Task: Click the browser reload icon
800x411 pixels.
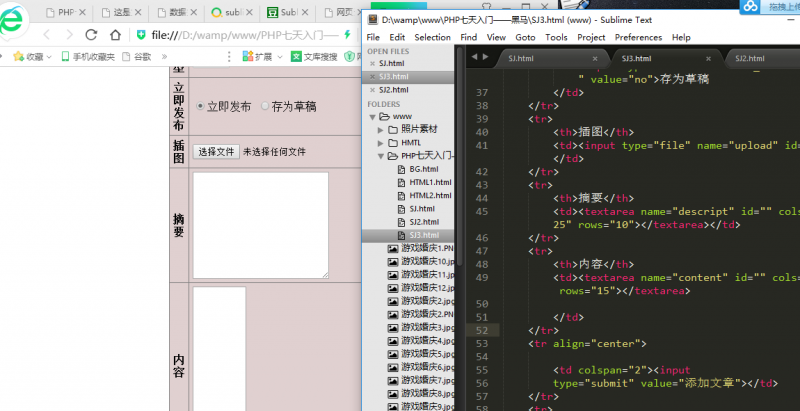Action: [x=92, y=35]
